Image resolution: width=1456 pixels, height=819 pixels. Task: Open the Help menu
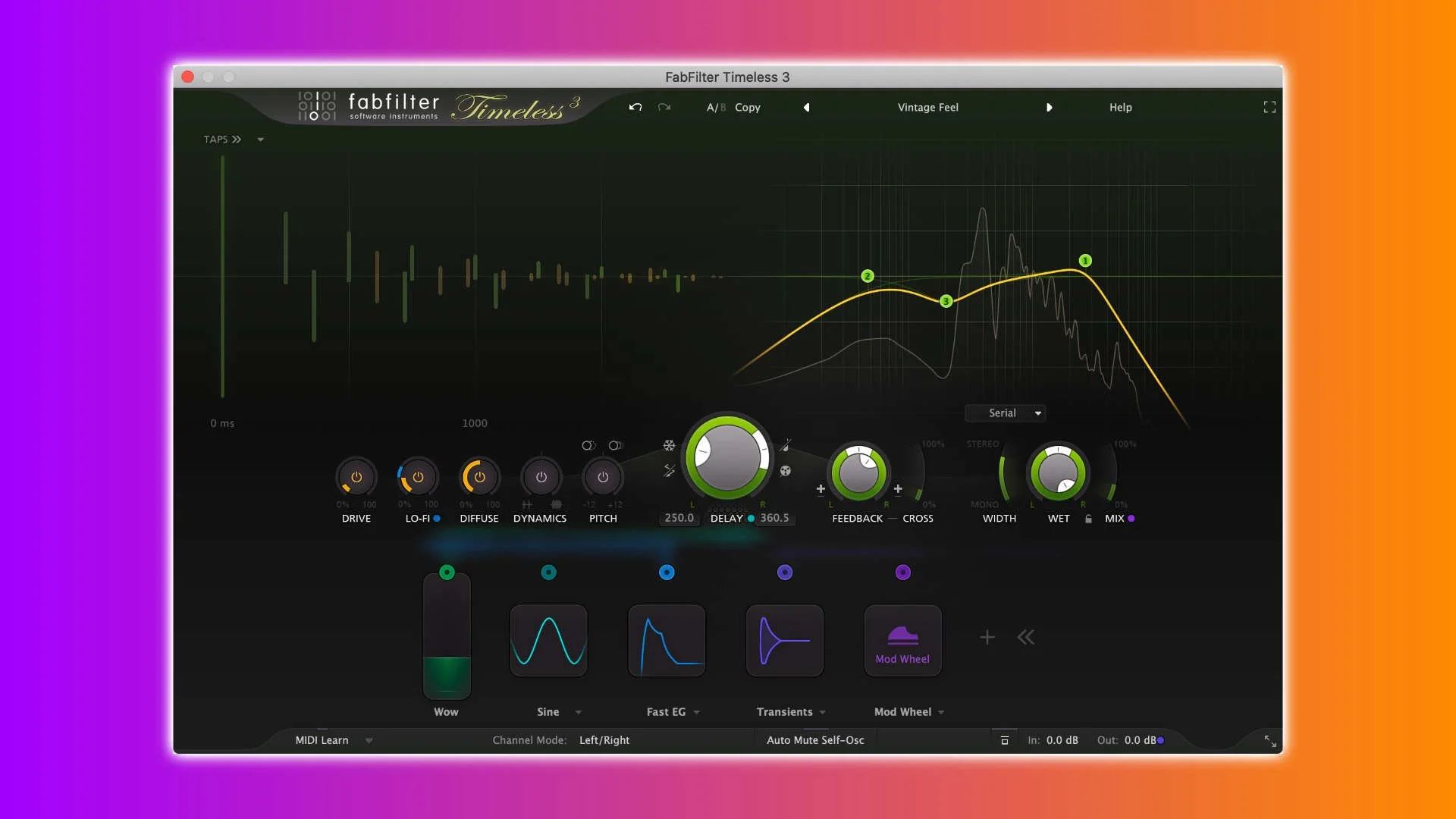[1120, 107]
